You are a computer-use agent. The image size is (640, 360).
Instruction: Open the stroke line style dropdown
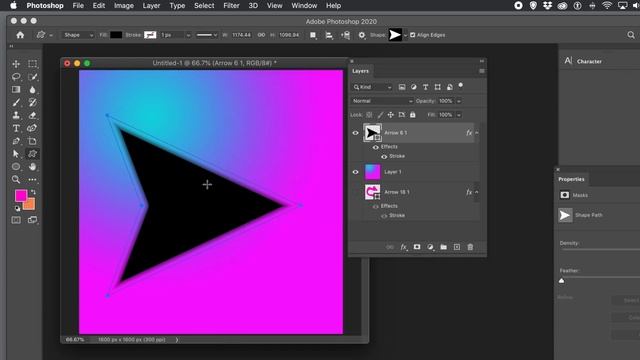[207, 35]
